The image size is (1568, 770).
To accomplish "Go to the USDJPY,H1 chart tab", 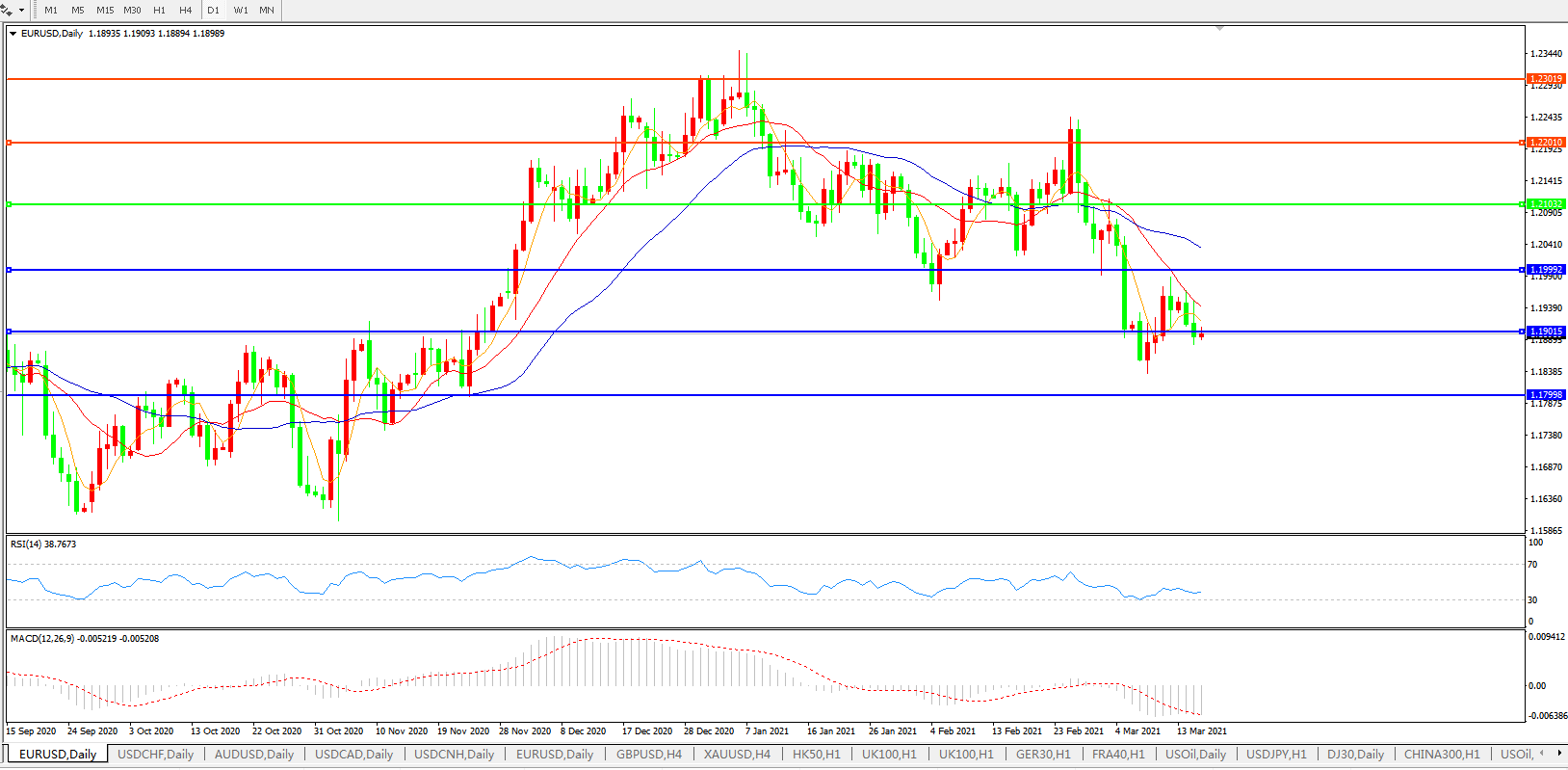I will [x=1276, y=755].
